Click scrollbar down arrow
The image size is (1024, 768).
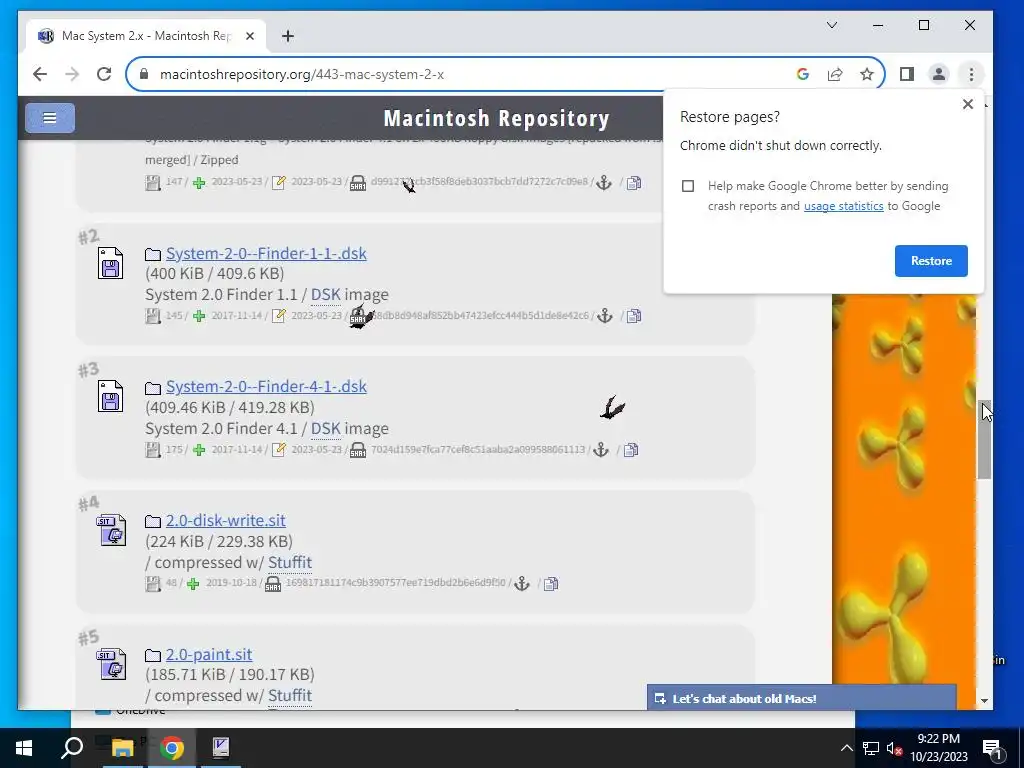click(x=985, y=701)
